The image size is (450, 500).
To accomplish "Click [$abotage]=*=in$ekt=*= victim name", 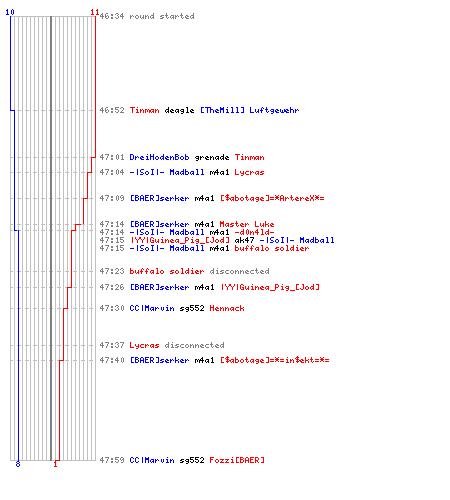I will click(x=275, y=360).
